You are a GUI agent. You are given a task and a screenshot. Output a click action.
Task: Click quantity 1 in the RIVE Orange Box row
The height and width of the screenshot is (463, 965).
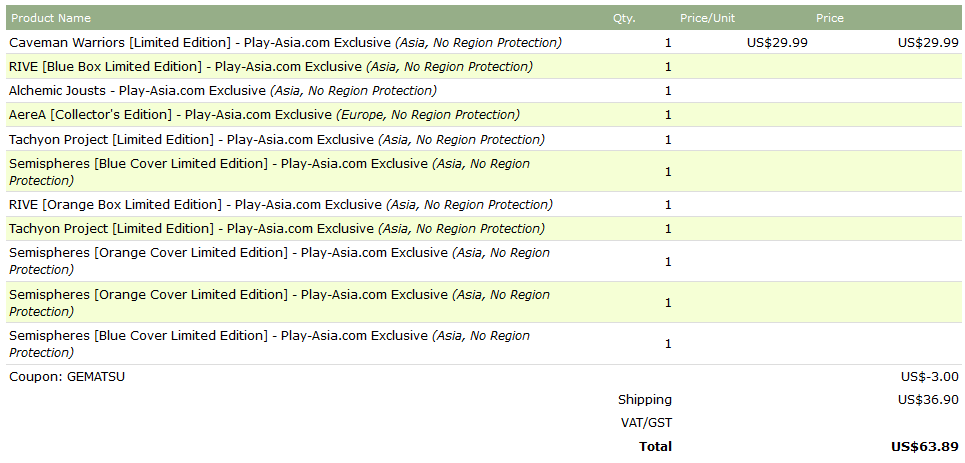(x=668, y=204)
